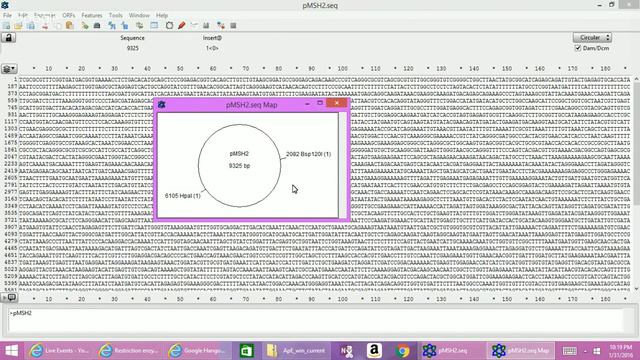The height and width of the screenshot is (360, 640).
Task: Switch to pMSH2.seq Map taskbar window
Action: pos(521,351)
